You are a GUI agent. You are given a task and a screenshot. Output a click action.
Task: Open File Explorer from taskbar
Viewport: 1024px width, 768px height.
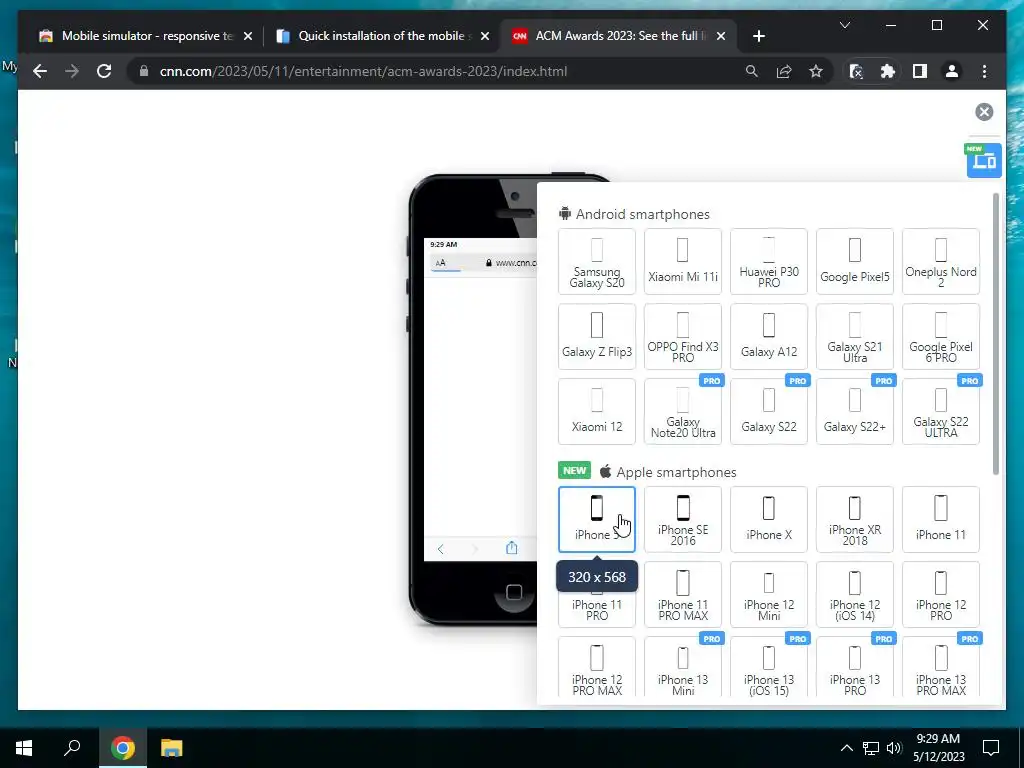pyautogui.click(x=171, y=748)
